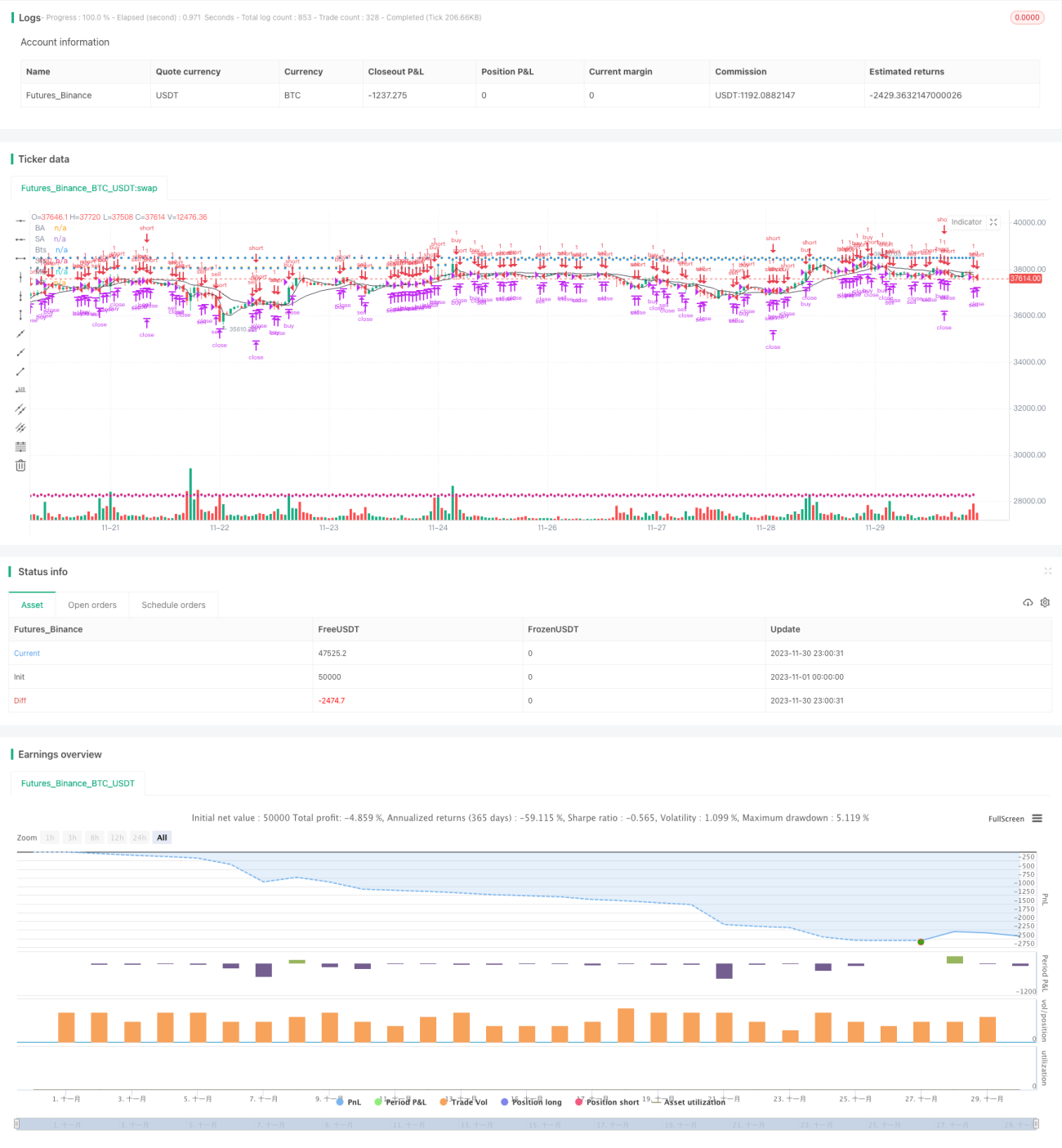Screen dimensions: 1062x1148
Task: Click the collapse icon beside Status info
Action: click(1047, 571)
